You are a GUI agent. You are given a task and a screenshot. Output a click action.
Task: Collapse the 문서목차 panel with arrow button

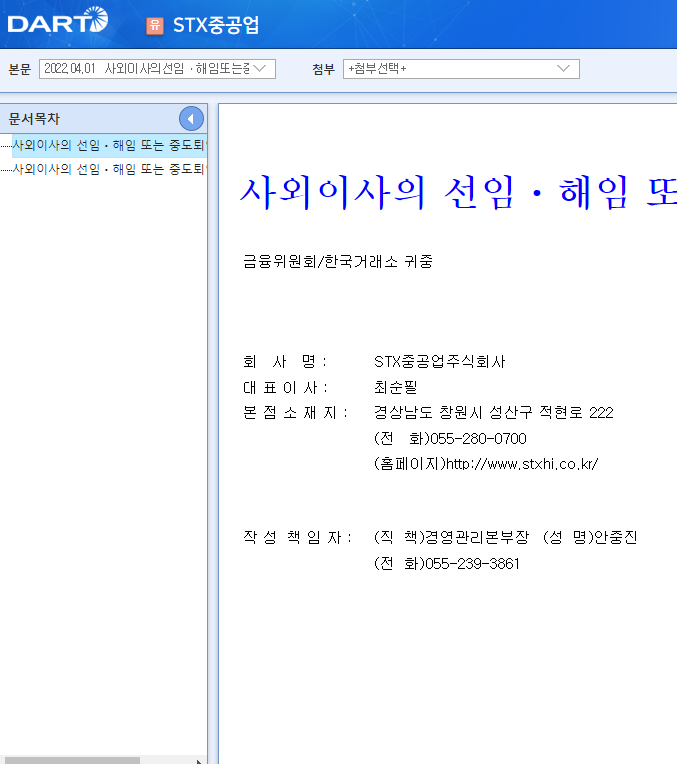pos(191,118)
